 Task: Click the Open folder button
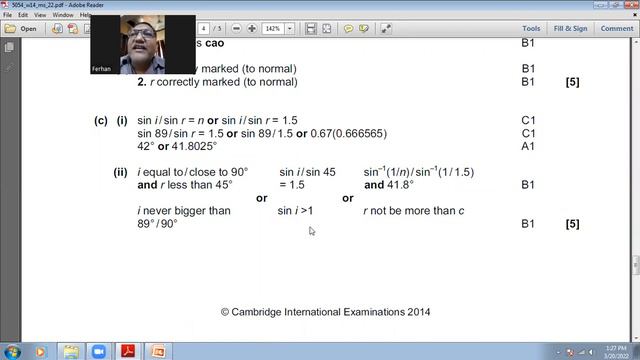pyautogui.click(x=20, y=29)
